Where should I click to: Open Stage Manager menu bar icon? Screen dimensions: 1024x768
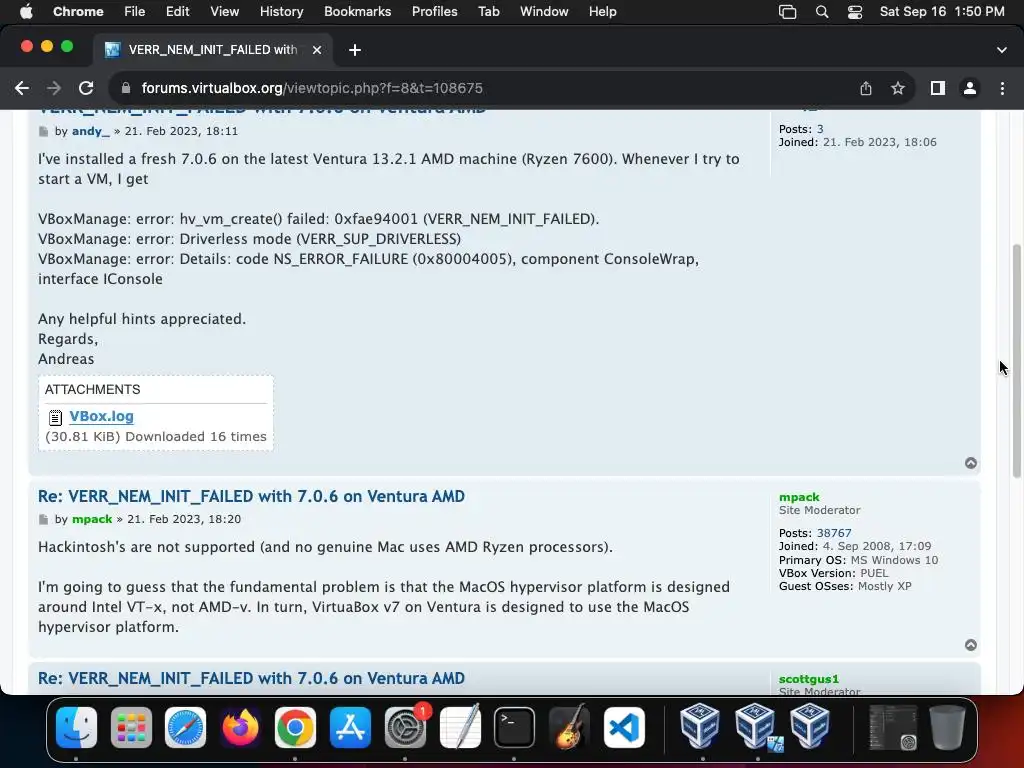click(x=788, y=12)
